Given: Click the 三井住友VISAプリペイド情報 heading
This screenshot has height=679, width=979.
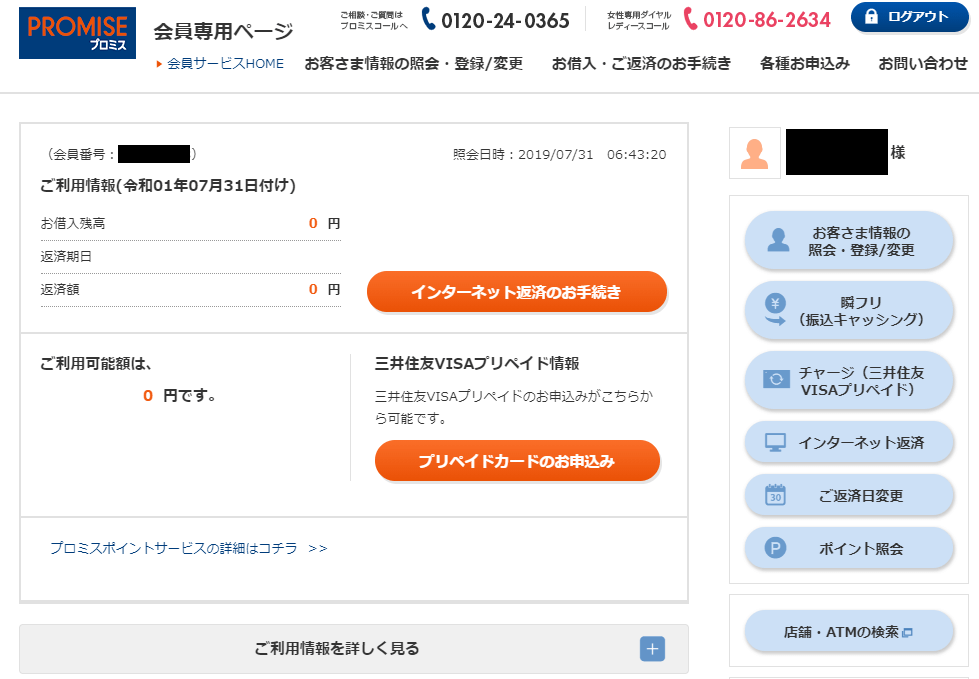Looking at the screenshot, I should point(477,363).
